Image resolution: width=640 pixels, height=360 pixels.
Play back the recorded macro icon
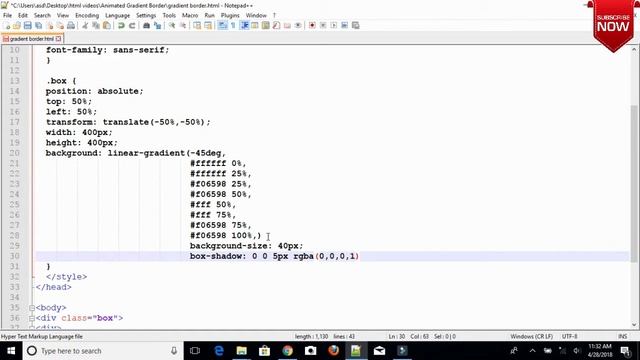[333, 25]
